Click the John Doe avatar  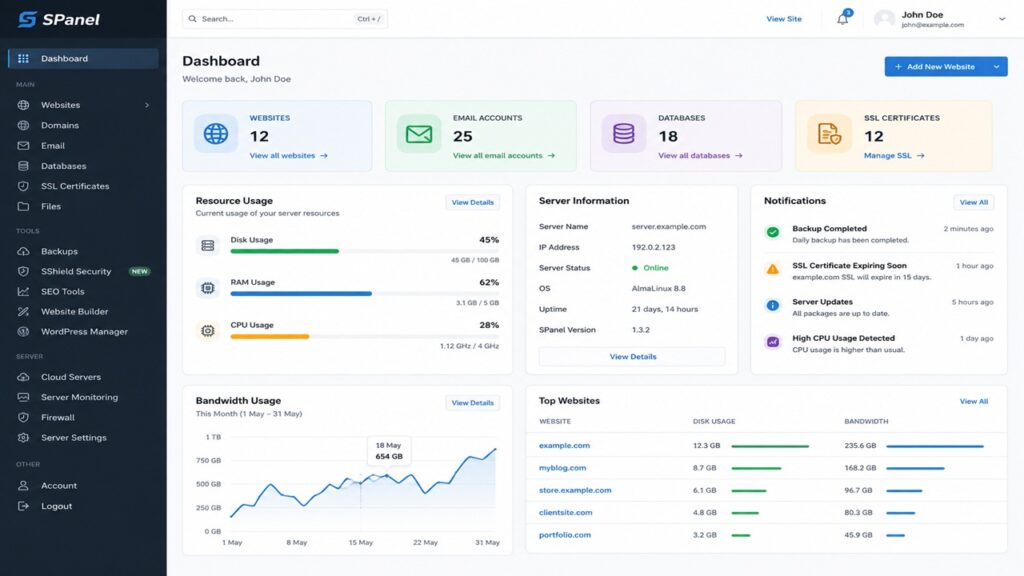884,19
